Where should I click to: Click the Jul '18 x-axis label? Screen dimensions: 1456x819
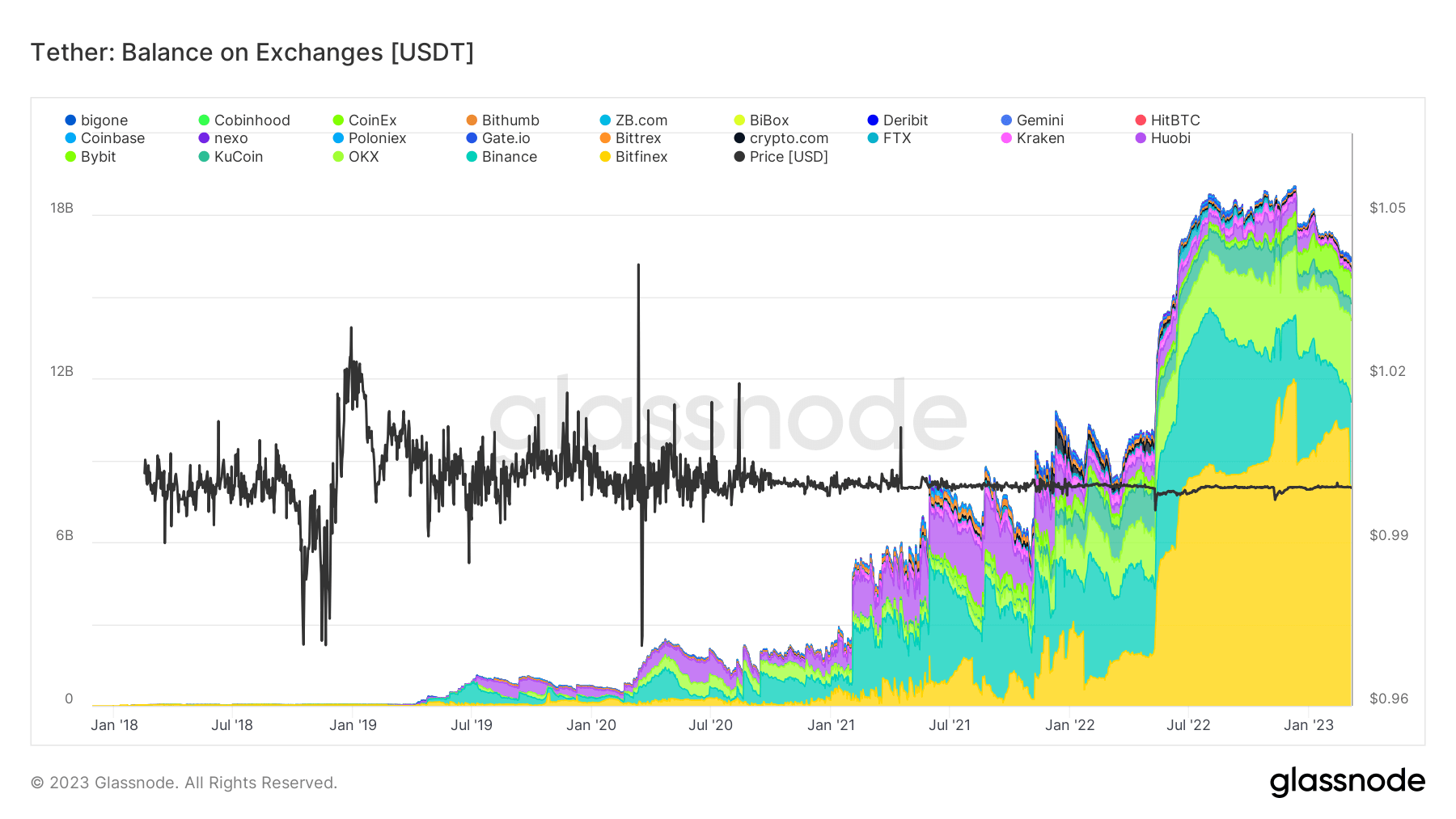(232, 725)
